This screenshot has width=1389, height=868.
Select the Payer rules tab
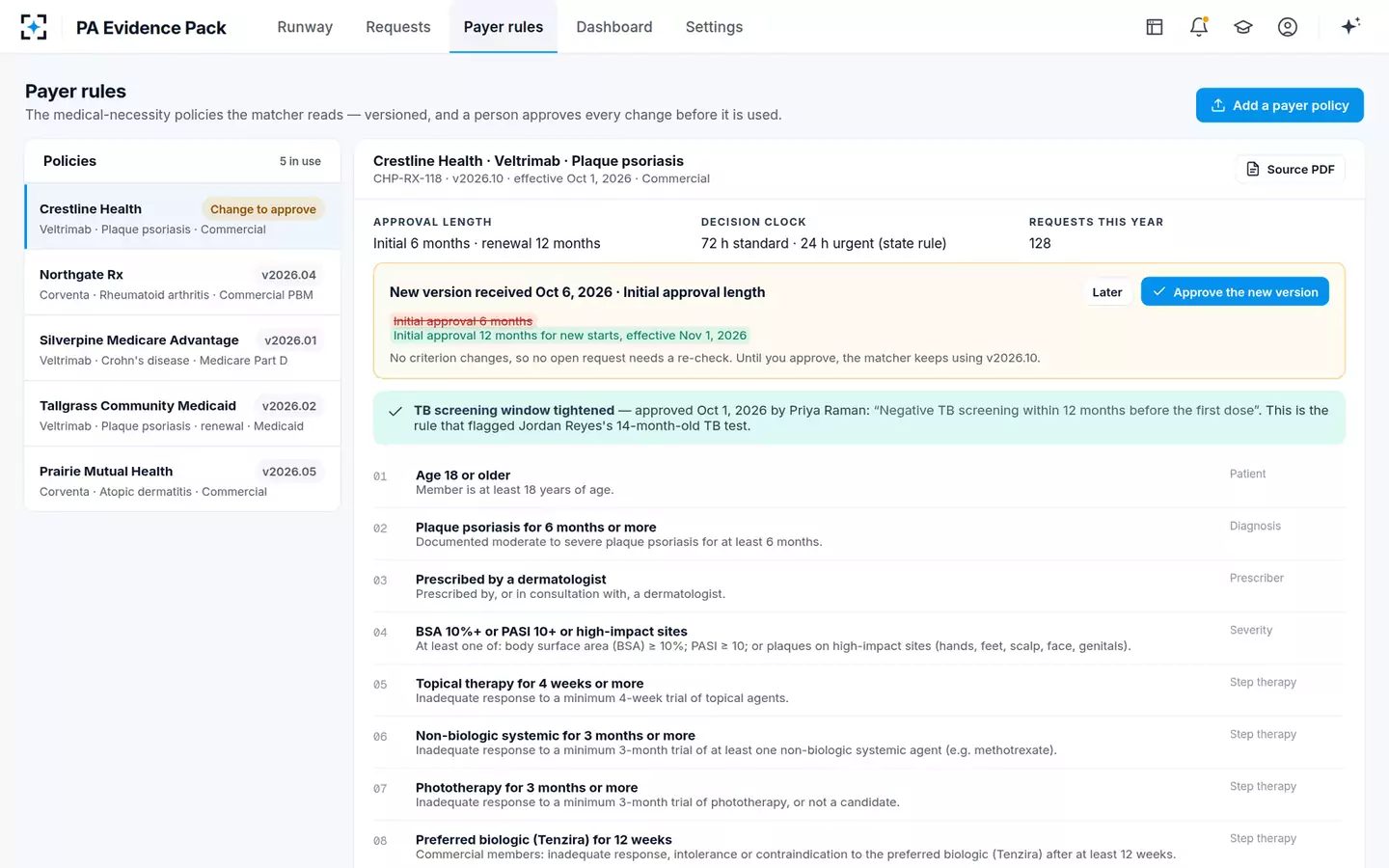click(x=504, y=27)
